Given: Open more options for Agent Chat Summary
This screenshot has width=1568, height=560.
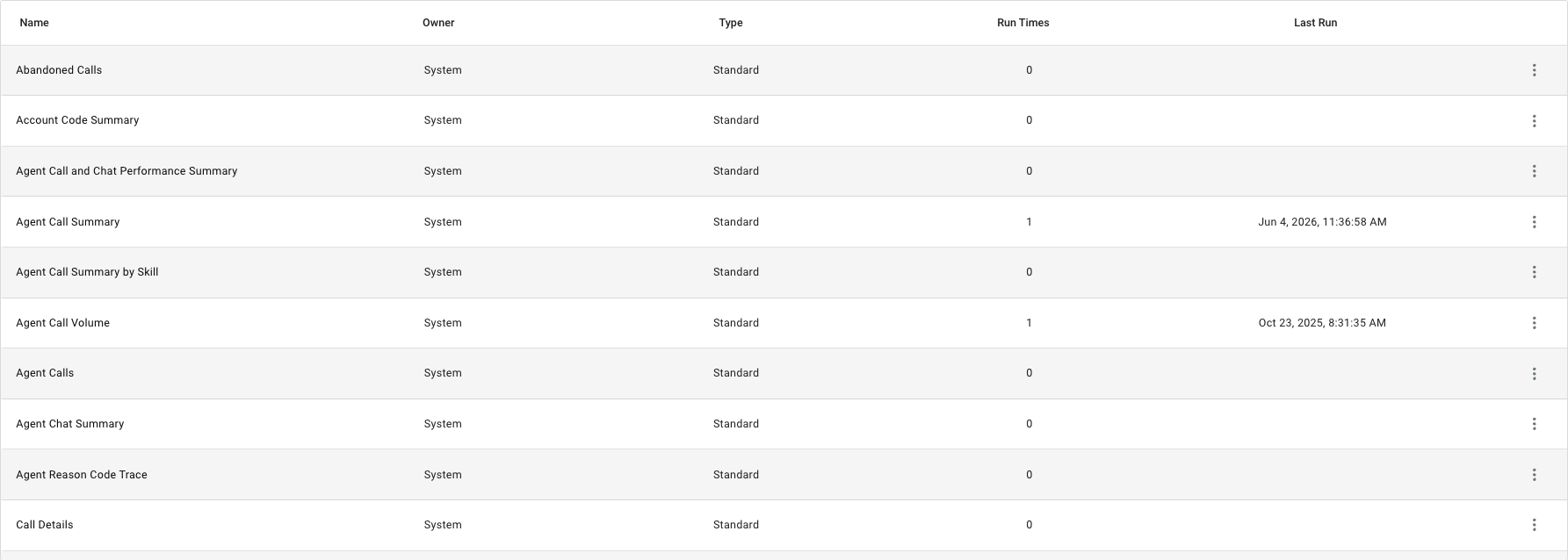Looking at the screenshot, I should click(x=1534, y=424).
